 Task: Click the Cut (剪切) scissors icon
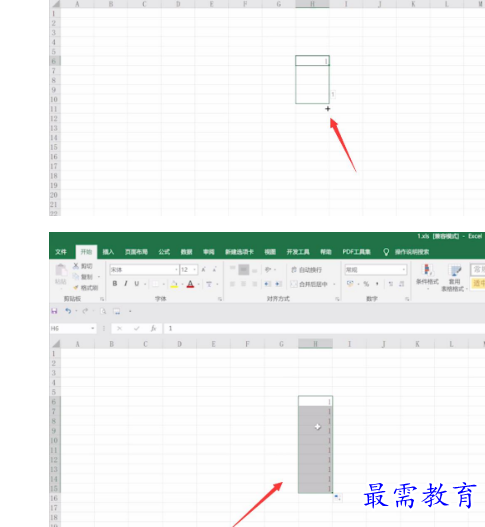pos(76,266)
